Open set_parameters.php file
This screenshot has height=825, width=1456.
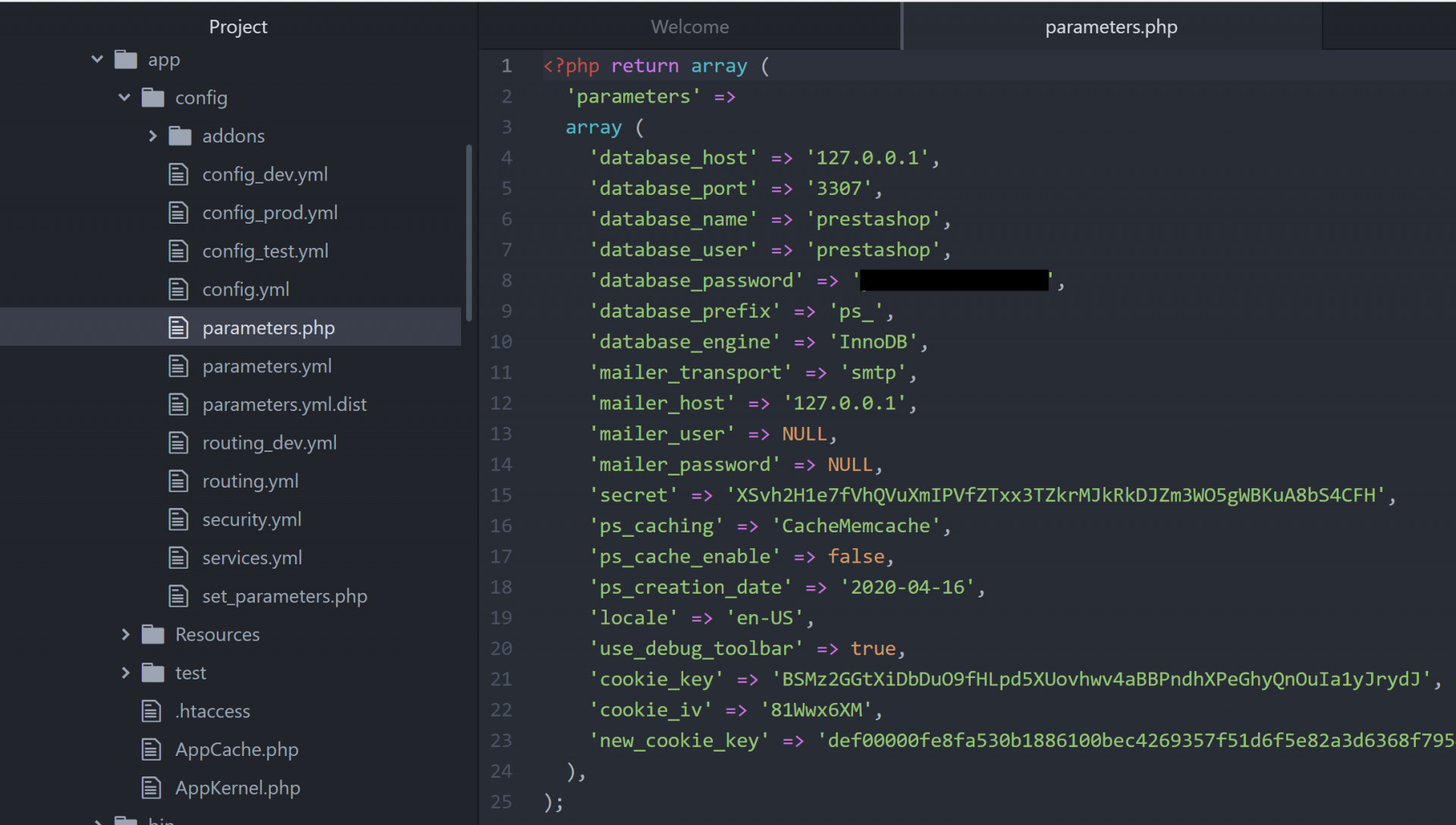click(x=284, y=596)
